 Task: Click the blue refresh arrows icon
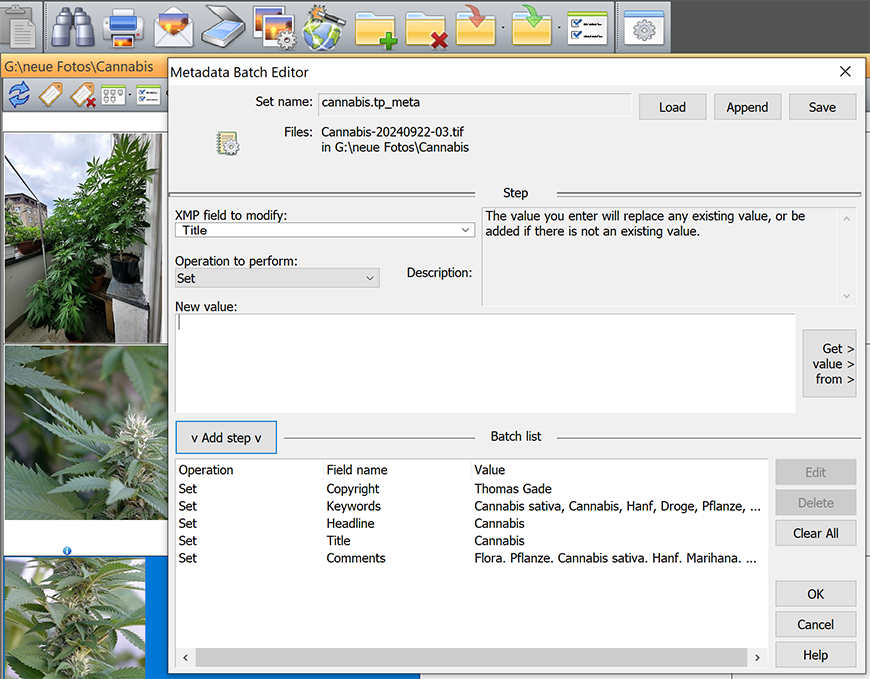(x=19, y=95)
